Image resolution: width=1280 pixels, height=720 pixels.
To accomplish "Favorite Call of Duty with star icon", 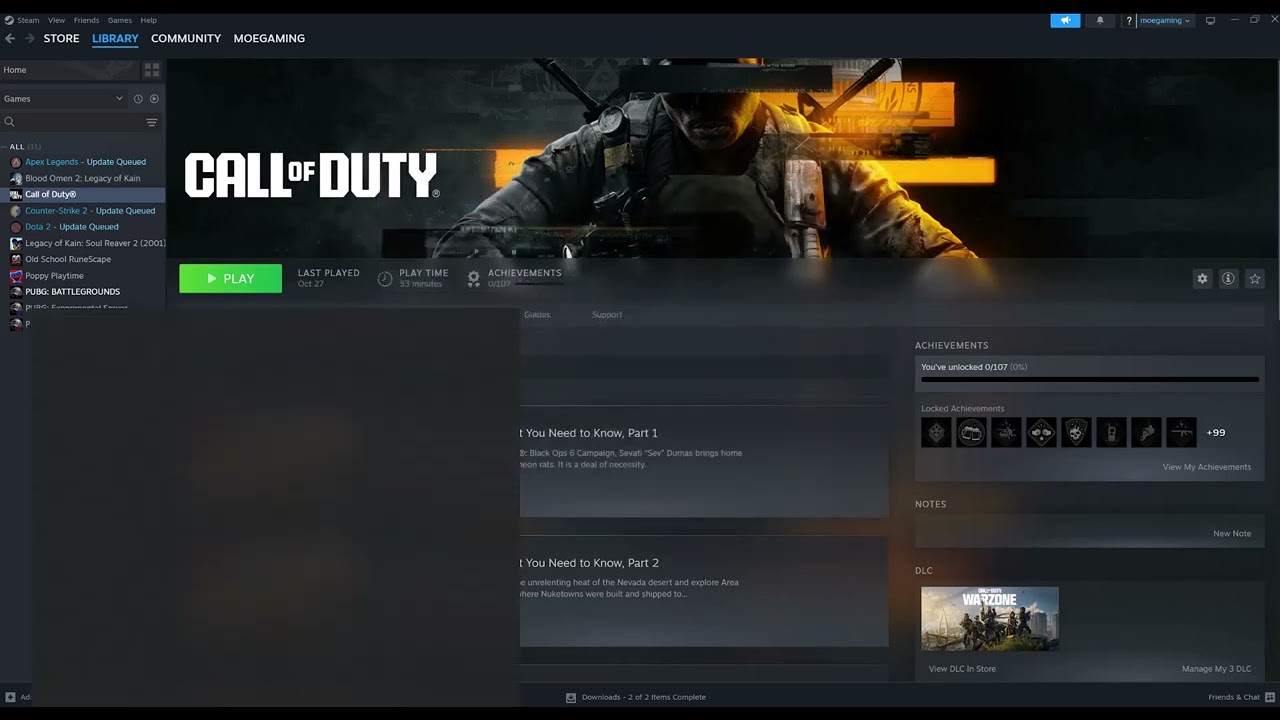I will (x=1255, y=279).
